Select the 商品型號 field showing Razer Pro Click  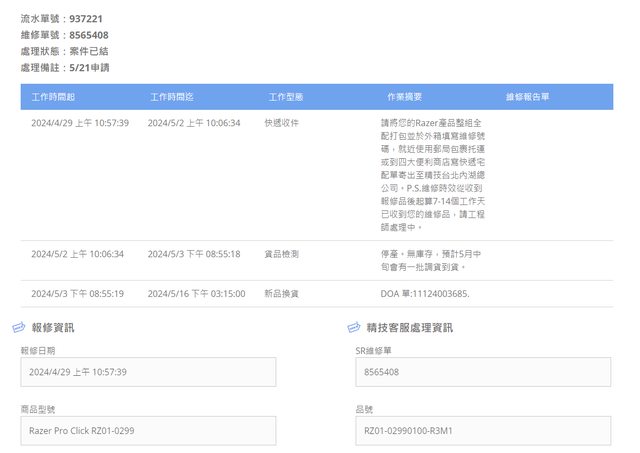[148, 430]
